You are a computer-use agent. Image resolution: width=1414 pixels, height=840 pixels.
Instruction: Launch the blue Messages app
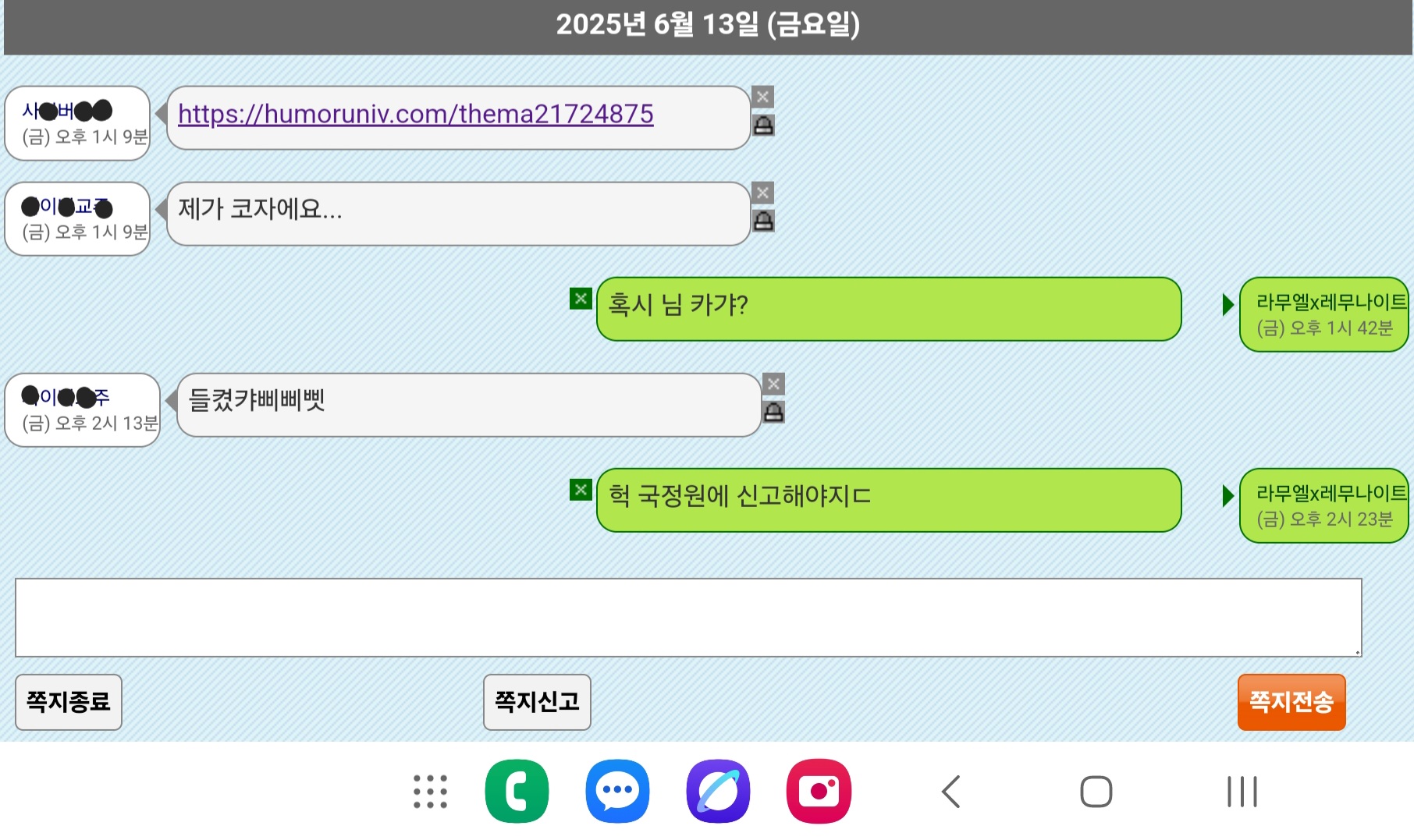pos(617,792)
